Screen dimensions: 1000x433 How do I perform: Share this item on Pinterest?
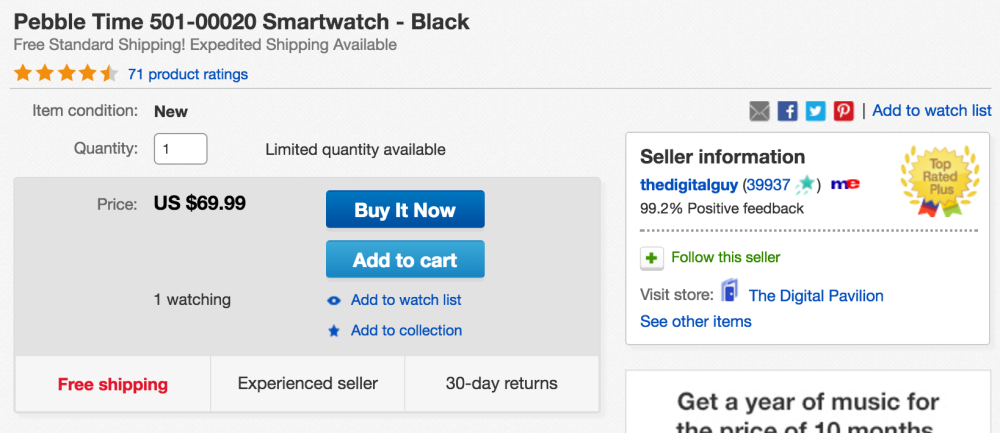(844, 111)
